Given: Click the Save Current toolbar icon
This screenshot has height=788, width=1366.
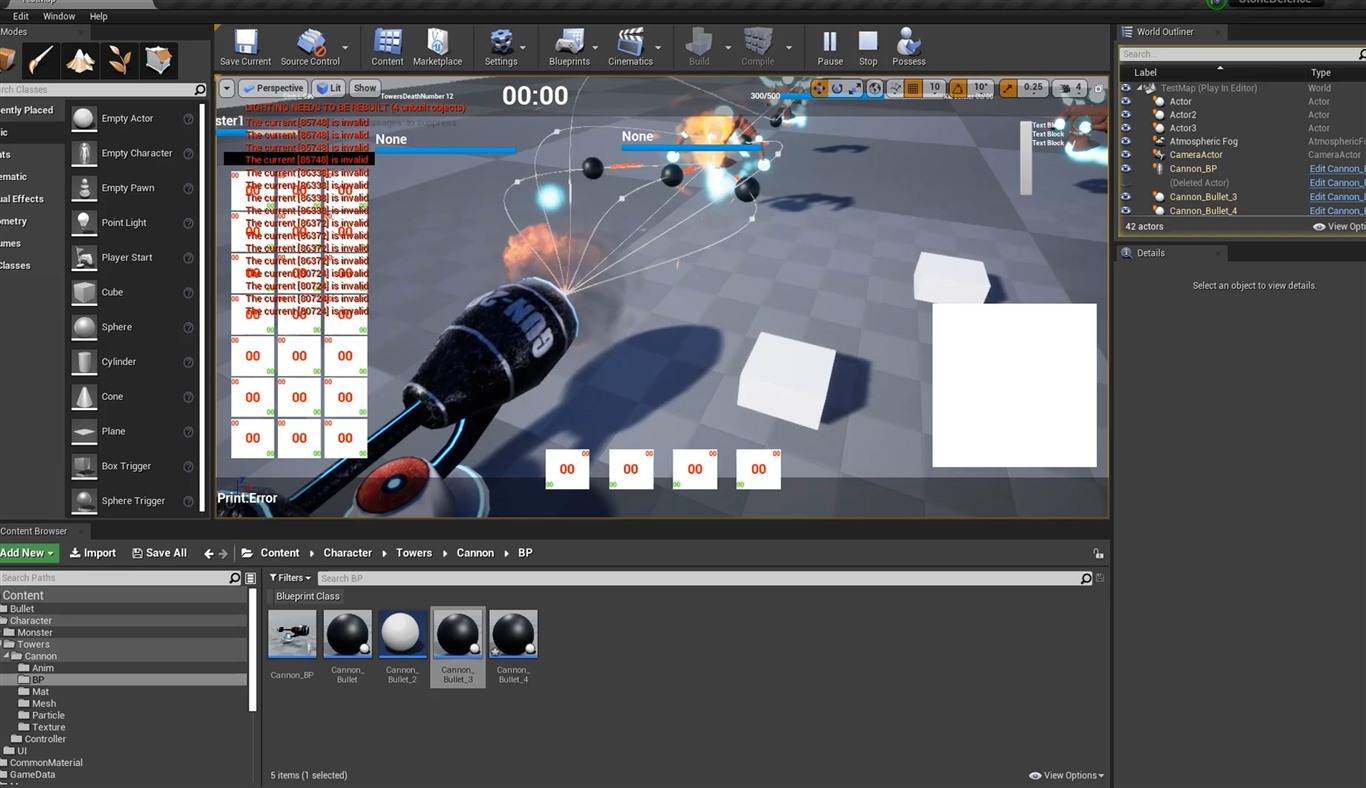Looking at the screenshot, I should [245, 46].
